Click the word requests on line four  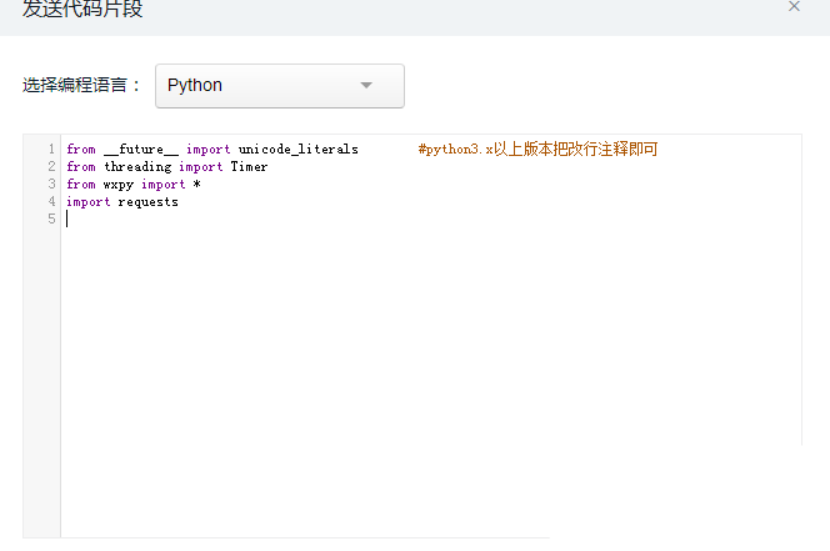(148, 202)
